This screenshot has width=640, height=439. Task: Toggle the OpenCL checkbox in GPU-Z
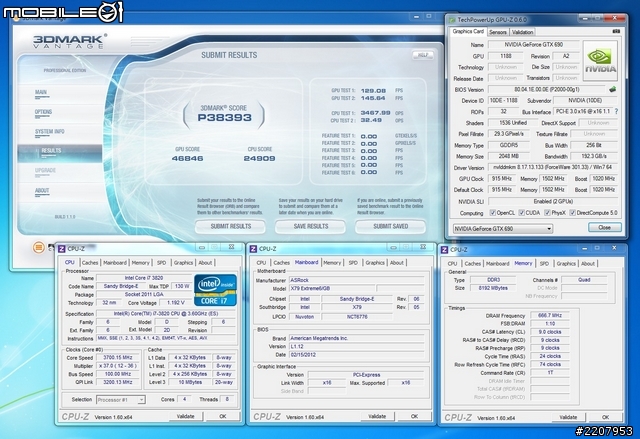pyautogui.click(x=493, y=213)
